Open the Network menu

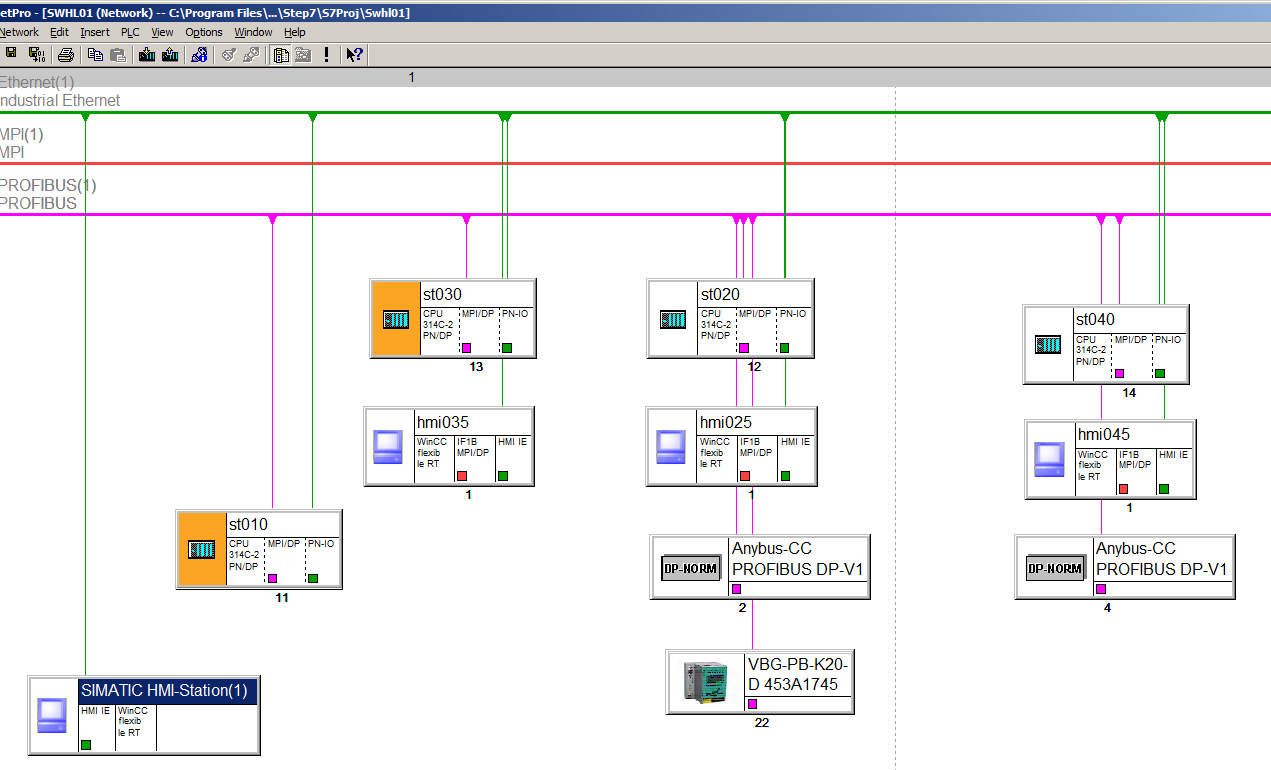(18, 32)
